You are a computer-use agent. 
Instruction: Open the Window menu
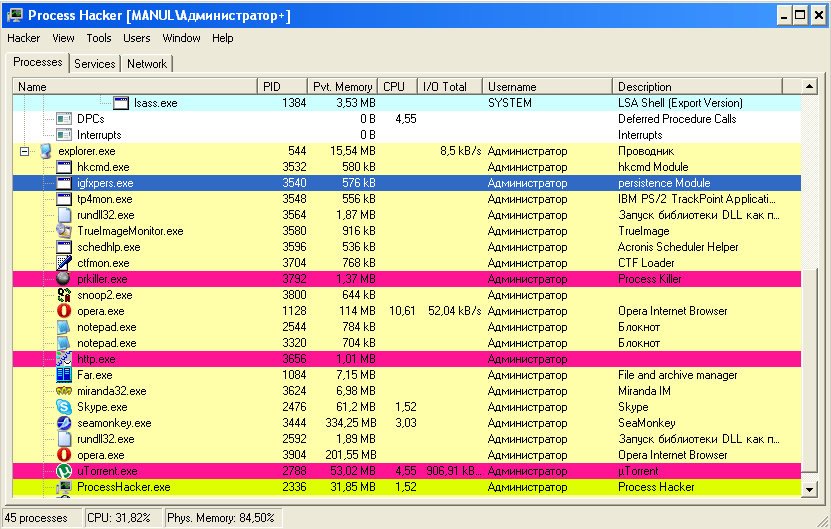tap(181, 38)
